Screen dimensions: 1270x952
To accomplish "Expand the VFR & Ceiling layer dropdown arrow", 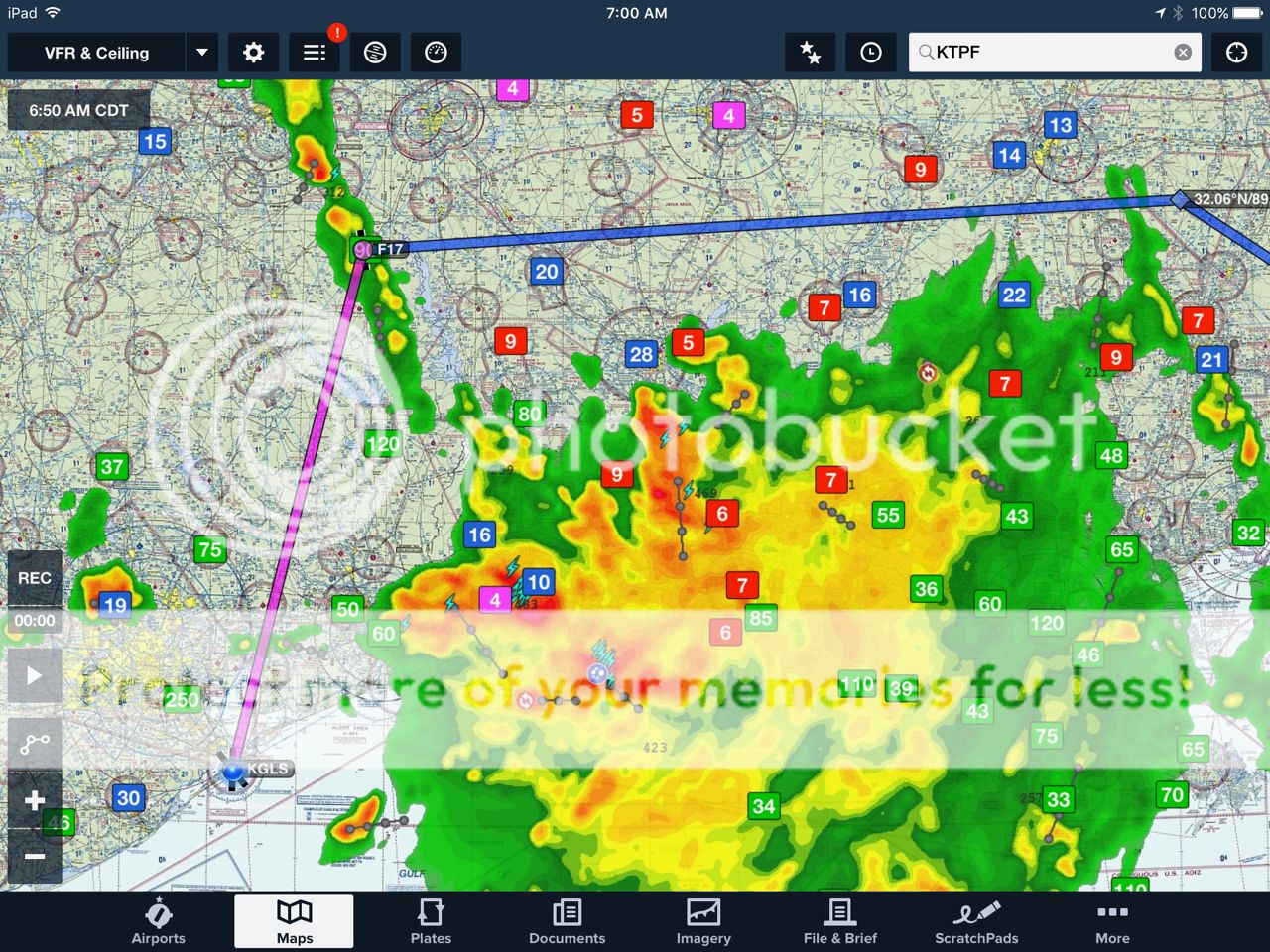I will tap(202, 53).
